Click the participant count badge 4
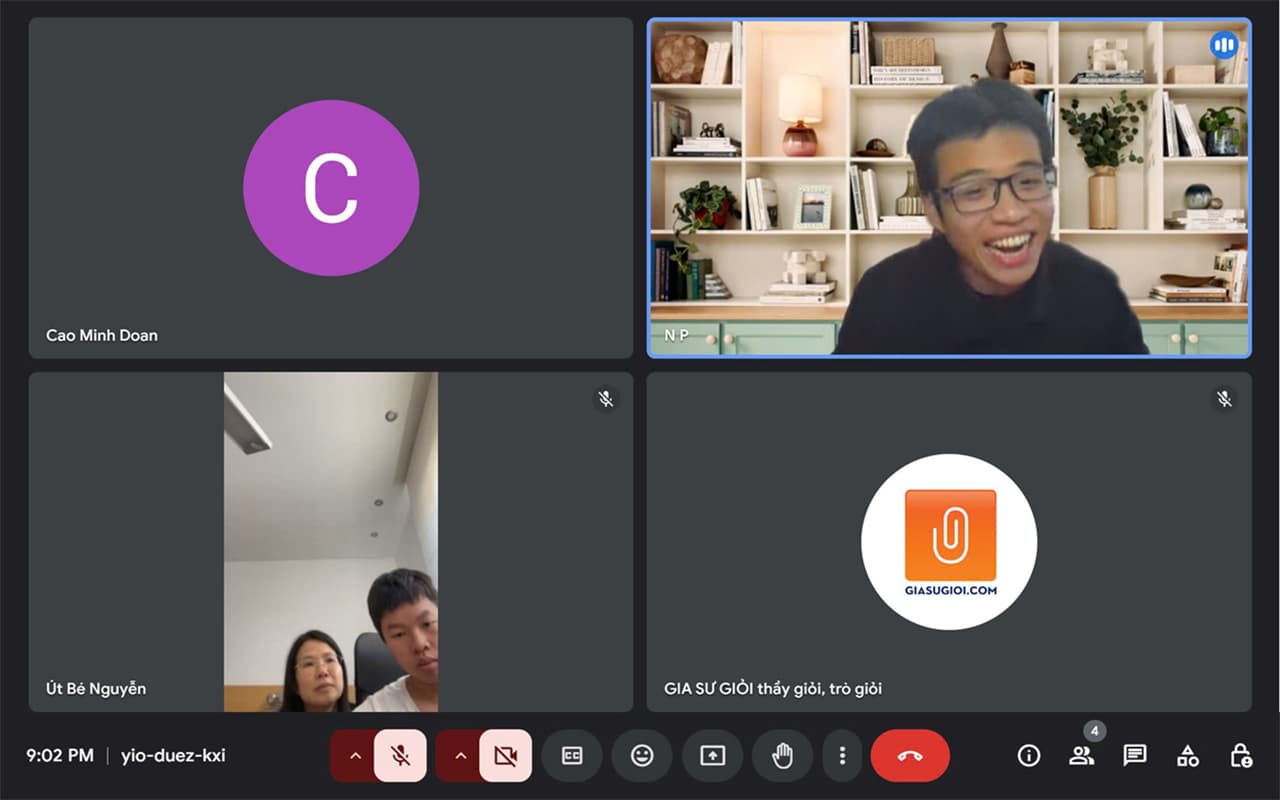1280x800 pixels. [x=1095, y=731]
